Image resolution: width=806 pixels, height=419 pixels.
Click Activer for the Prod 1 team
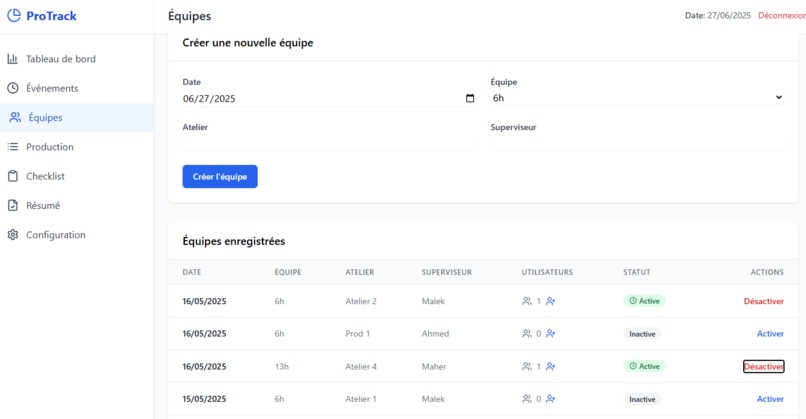pyautogui.click(x=770, y=333)
